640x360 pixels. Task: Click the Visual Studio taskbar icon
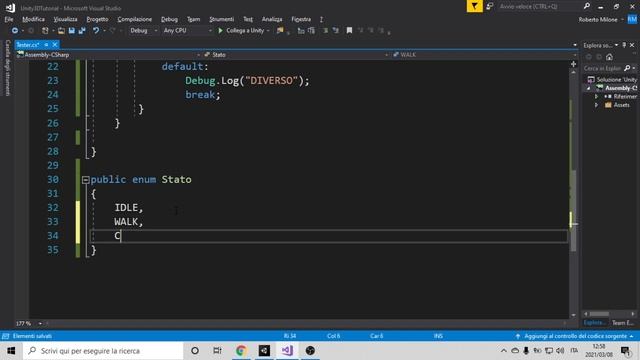(287, 351)
